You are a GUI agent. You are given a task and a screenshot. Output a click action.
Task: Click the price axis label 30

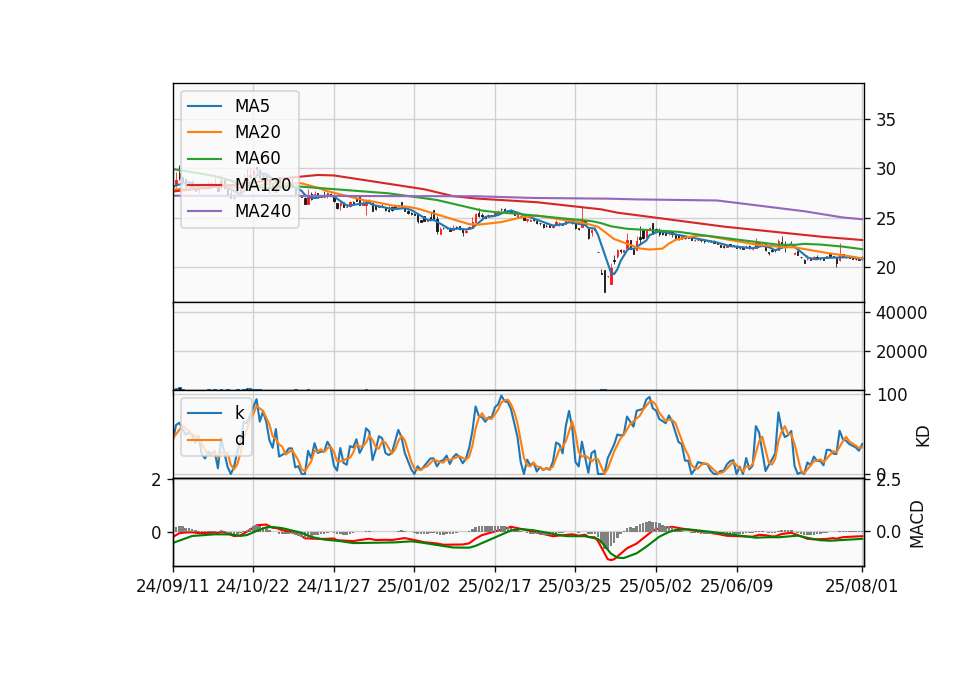pos(886,169)
